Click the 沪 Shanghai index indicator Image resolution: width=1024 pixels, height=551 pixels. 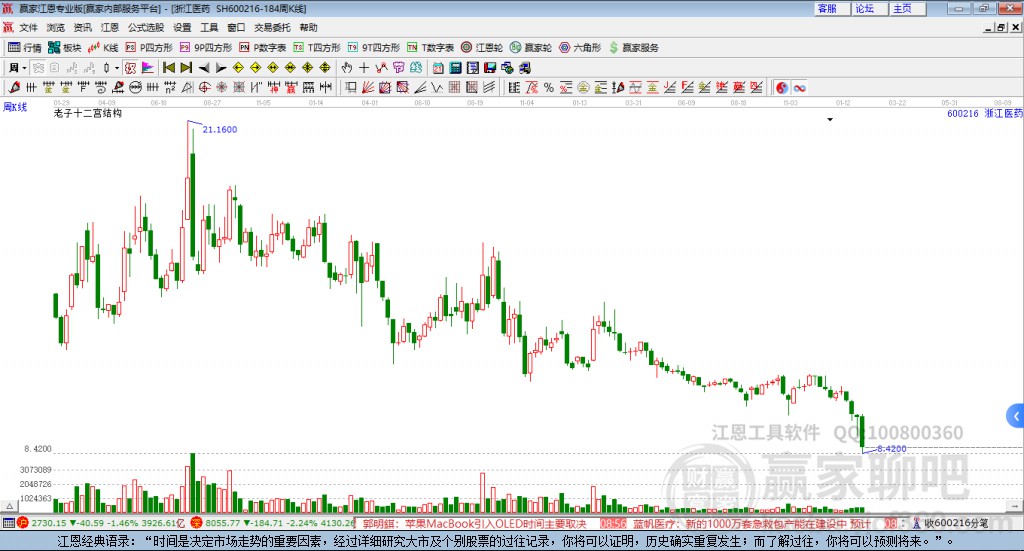[23, 523]
